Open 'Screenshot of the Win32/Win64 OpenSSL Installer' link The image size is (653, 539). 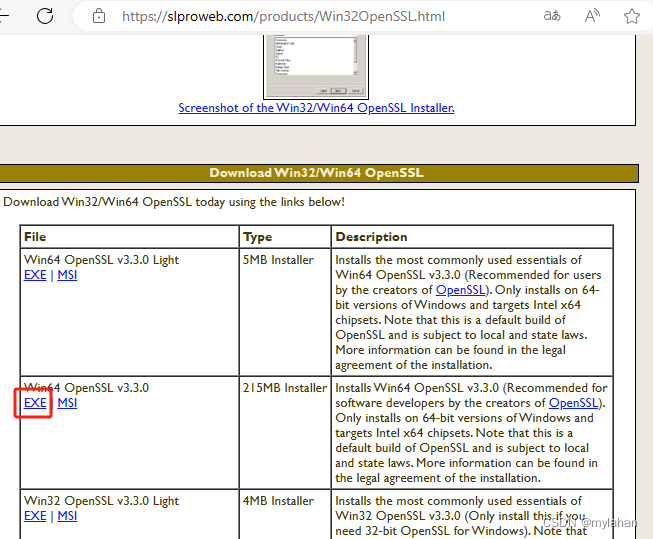[317, 108]
